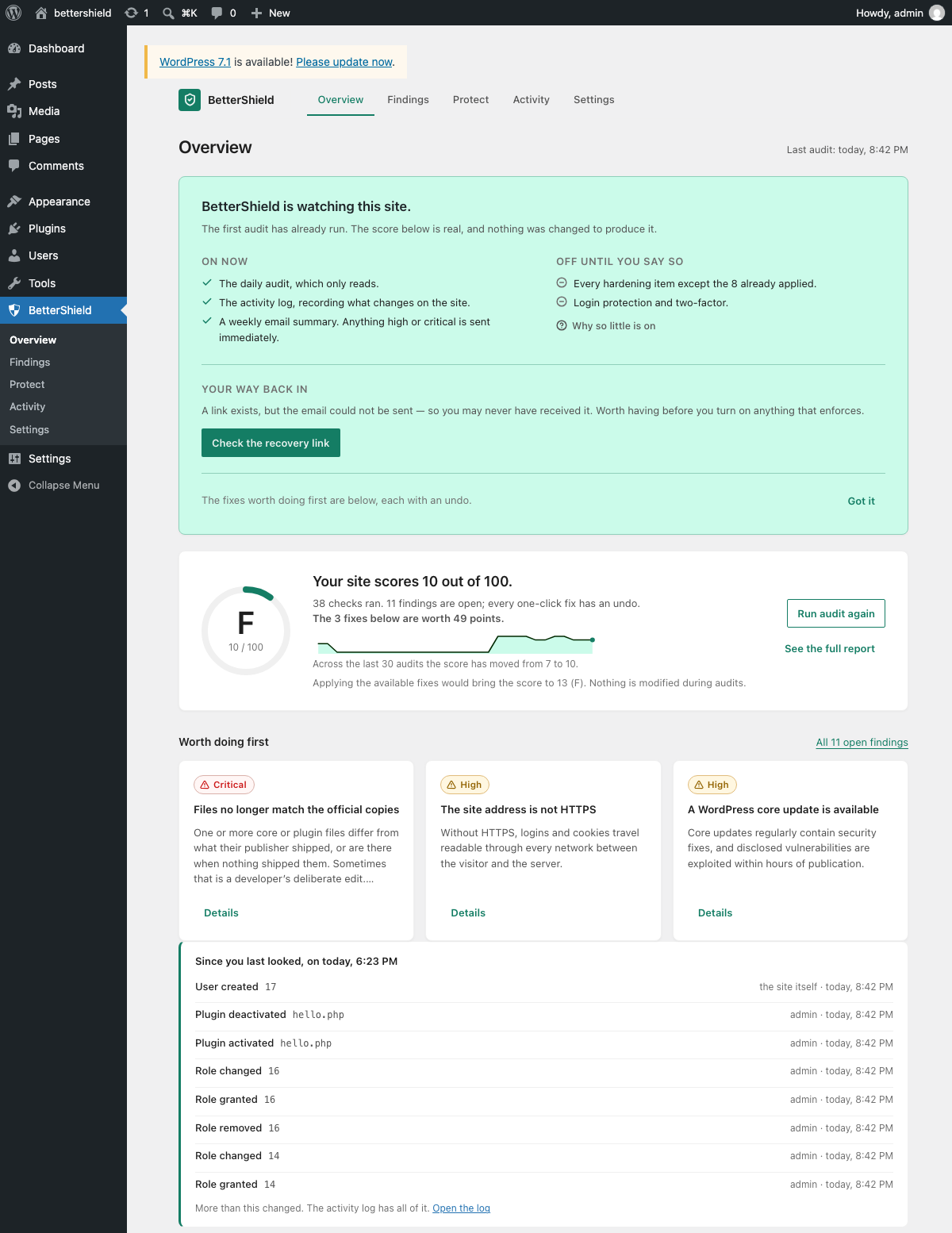The width and height of the screenshot is (952, 1233).
Task: Click the 'Howdy, admin' account menu
Action: pos(900,13)
